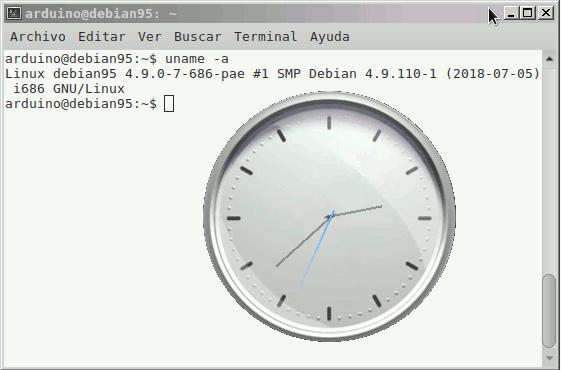The width and height of the screenshot is (561, 370).
Task: Click the blue second hand of the clock
Action: pyautogui.click(x=315, y=254)
